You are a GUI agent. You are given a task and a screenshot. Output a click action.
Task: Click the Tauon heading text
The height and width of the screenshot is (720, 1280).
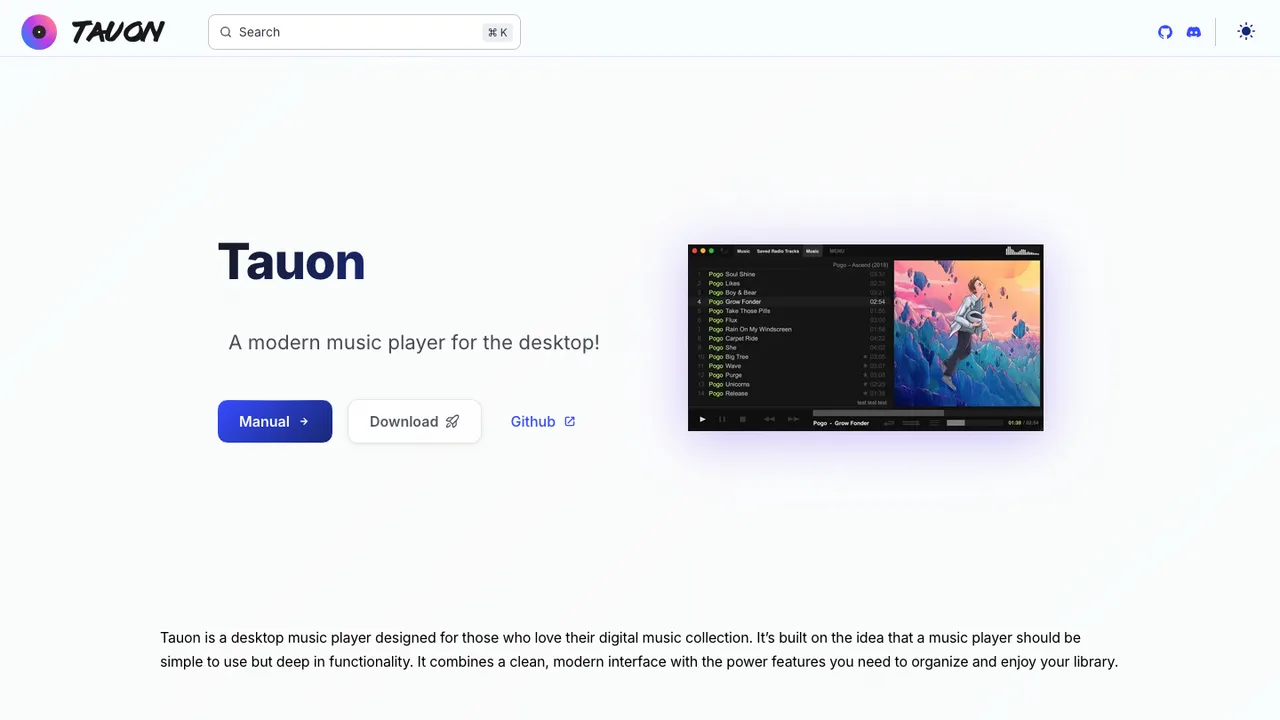(x=291, y=261)
